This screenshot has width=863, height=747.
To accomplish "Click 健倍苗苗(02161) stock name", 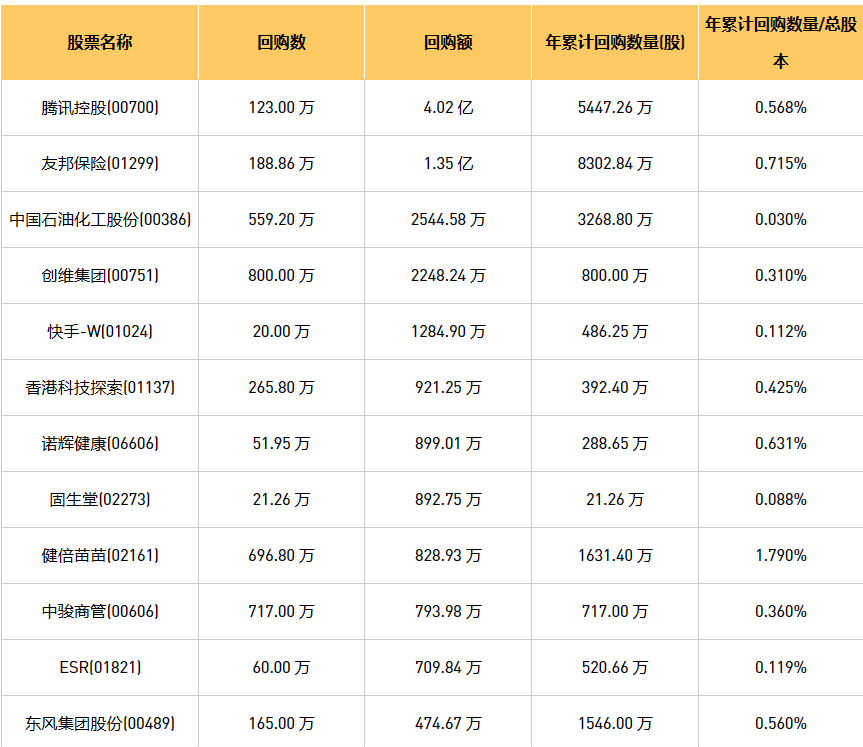I will 99,555.
